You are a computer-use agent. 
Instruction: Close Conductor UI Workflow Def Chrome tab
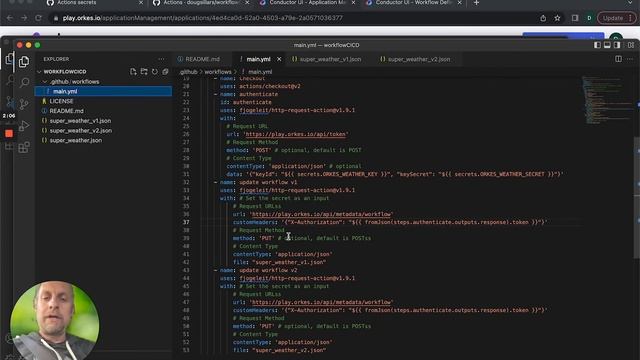460,3
